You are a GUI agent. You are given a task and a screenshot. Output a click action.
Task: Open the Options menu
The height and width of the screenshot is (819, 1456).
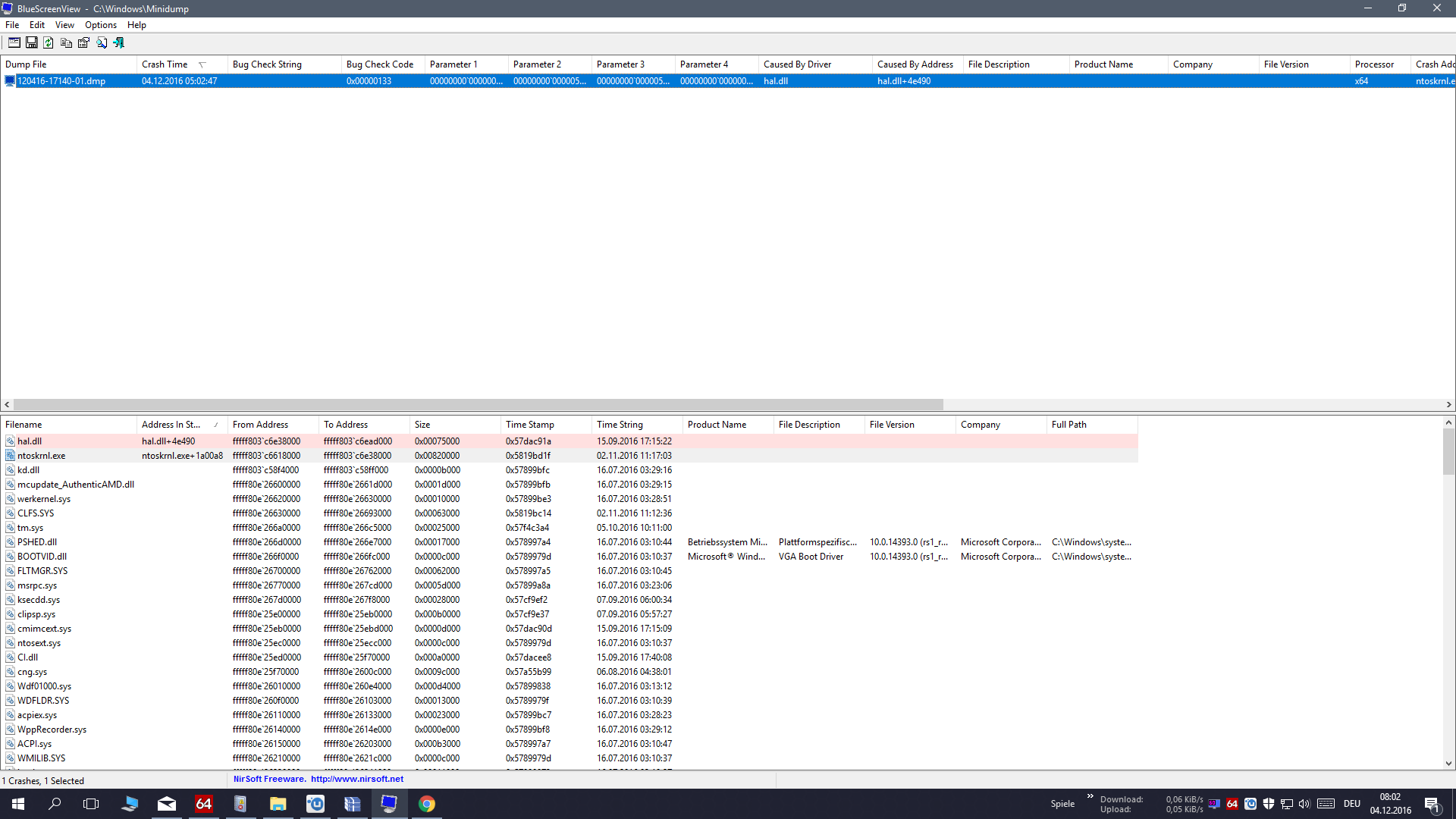point(100,25)
